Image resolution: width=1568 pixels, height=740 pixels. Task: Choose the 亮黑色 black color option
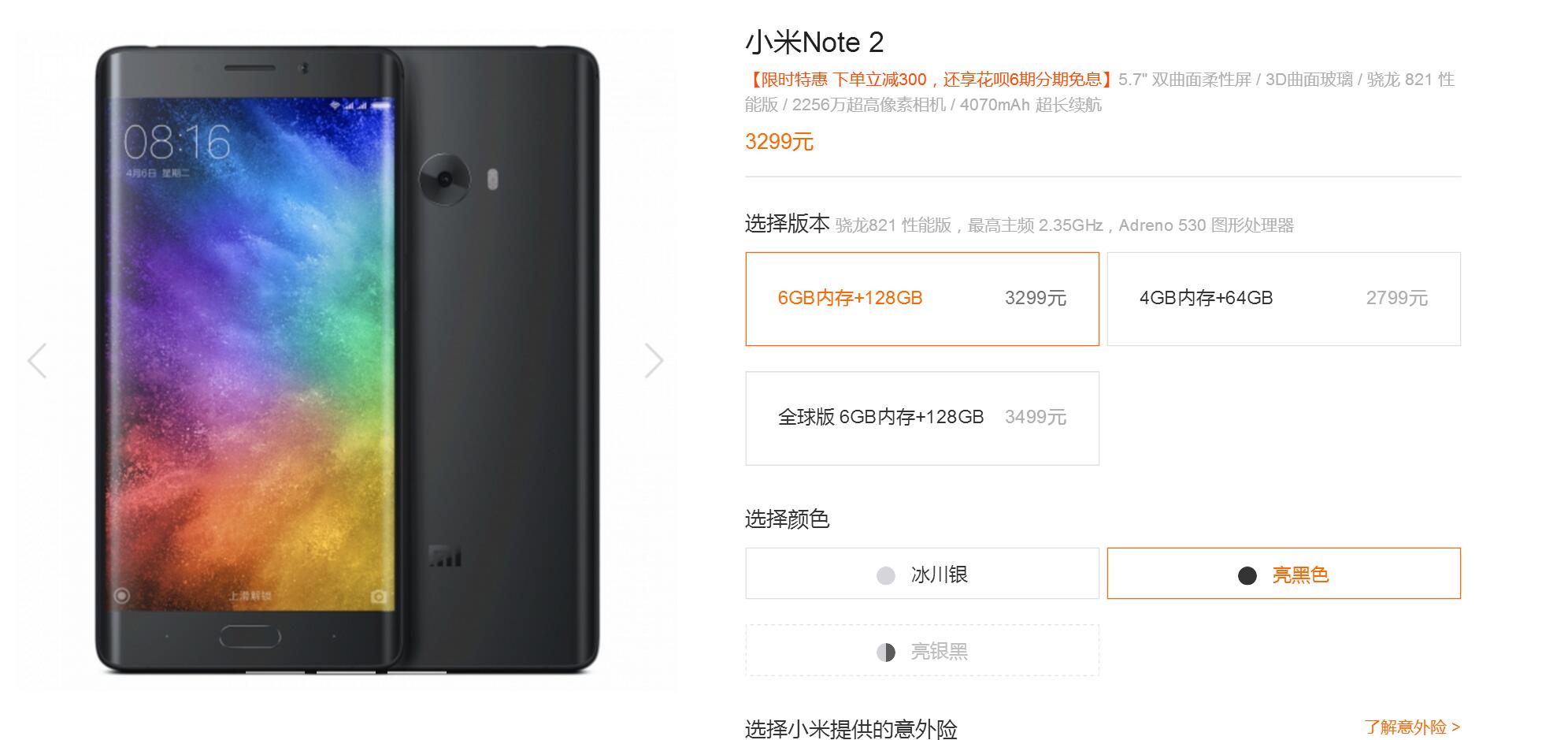coord(1284,574)
